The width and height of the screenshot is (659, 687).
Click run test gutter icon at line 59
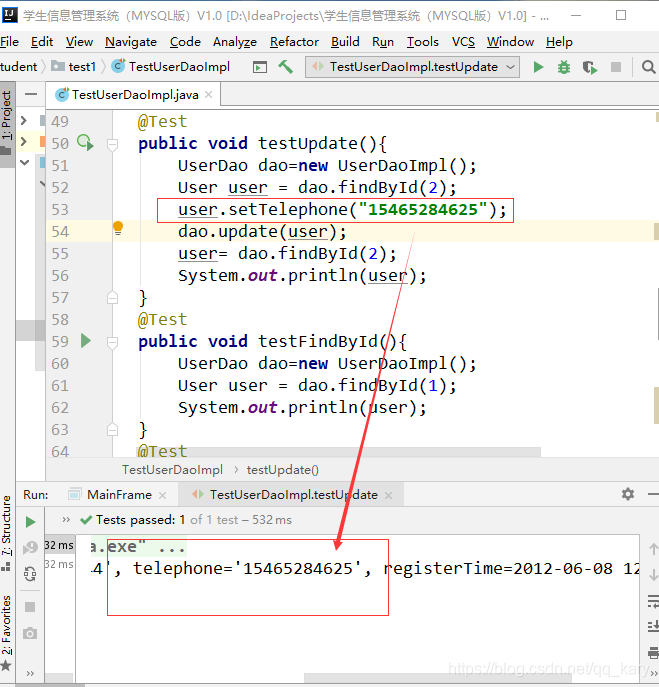86,341
